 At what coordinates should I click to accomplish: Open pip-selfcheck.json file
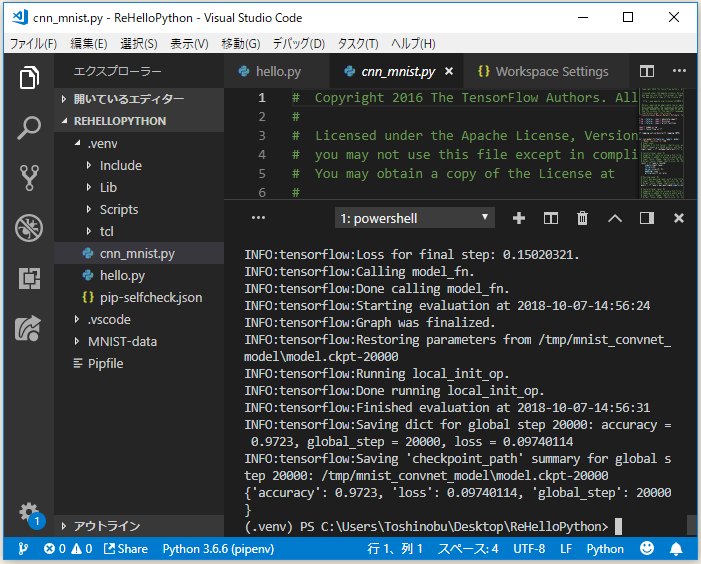[139, 297]
